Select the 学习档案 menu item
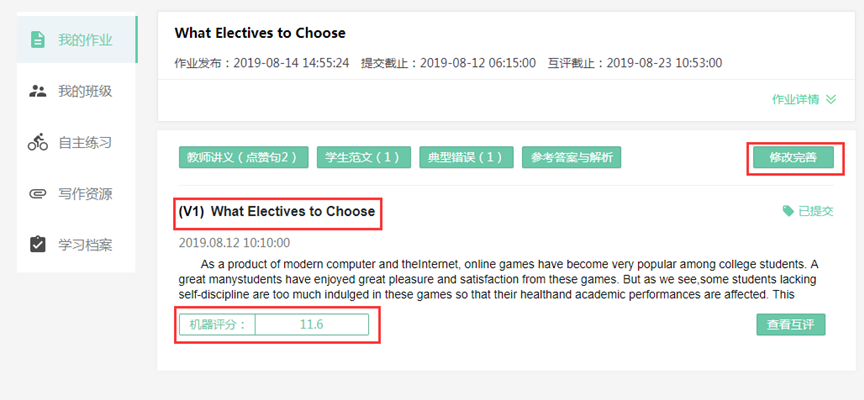Image resolution: width=864 pixels, height=400 pixels. click(84, 244)
